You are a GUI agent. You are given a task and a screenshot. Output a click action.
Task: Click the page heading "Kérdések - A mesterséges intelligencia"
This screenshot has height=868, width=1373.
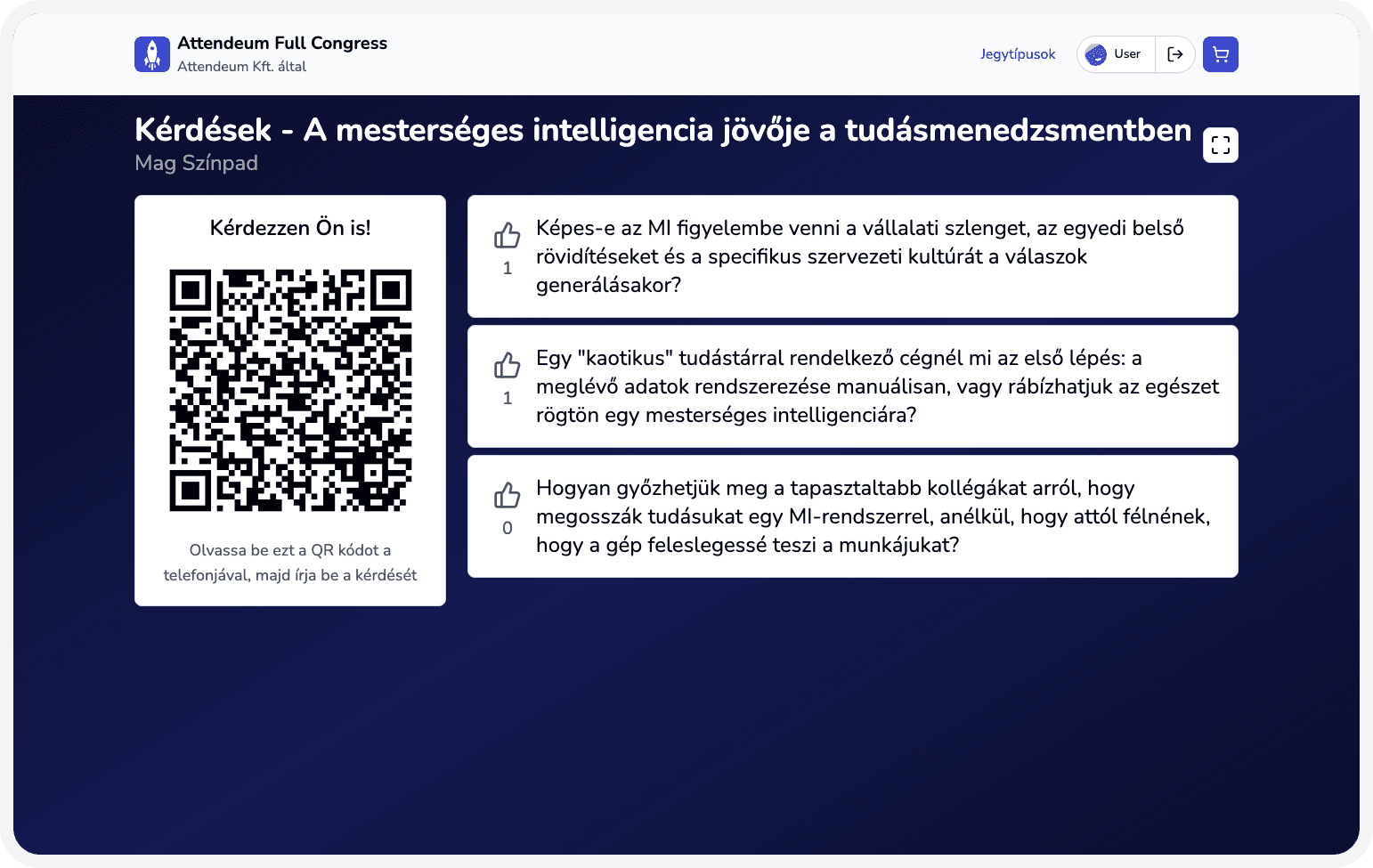[662, 130]
